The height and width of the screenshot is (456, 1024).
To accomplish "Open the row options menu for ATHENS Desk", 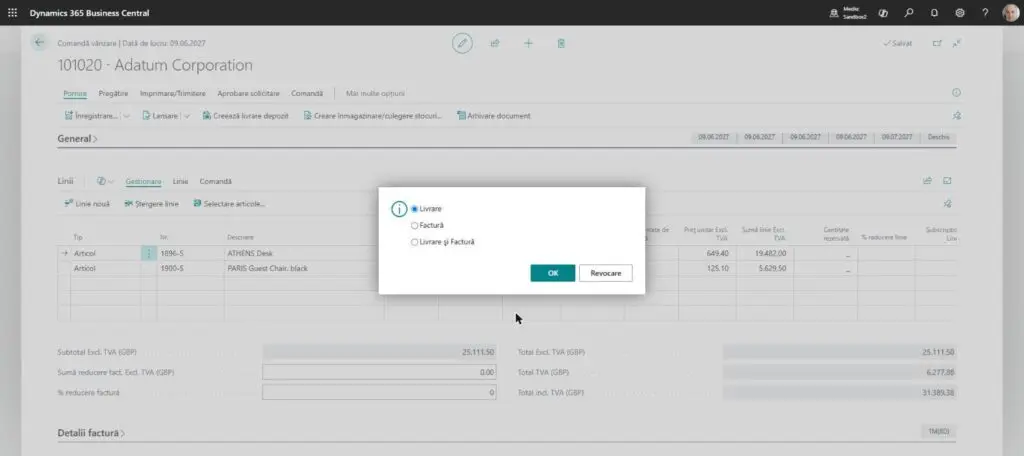I will [148, 253].
